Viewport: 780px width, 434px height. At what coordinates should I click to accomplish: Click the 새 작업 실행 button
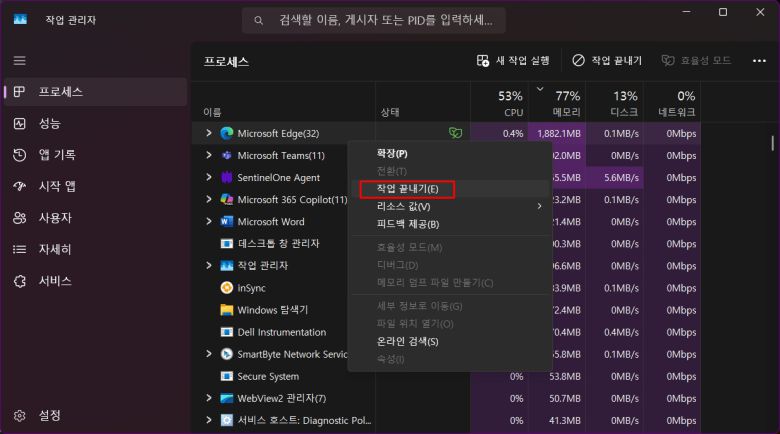pos(513,61)
